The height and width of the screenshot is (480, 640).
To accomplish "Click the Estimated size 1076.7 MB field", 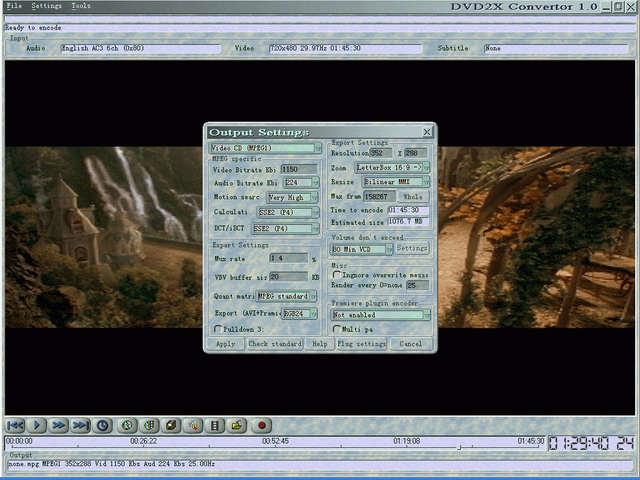I will point(408,222).
